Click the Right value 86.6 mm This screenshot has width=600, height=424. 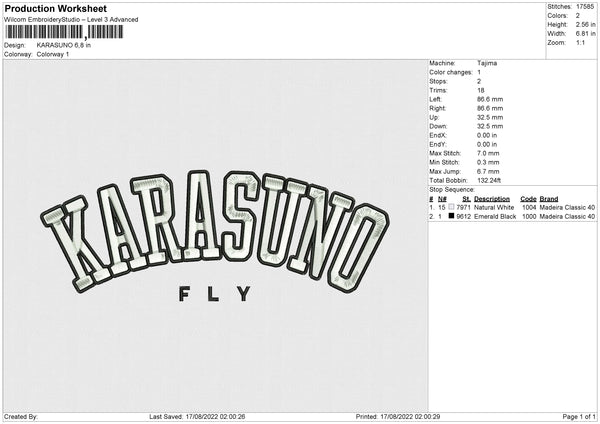pos(490,108)
